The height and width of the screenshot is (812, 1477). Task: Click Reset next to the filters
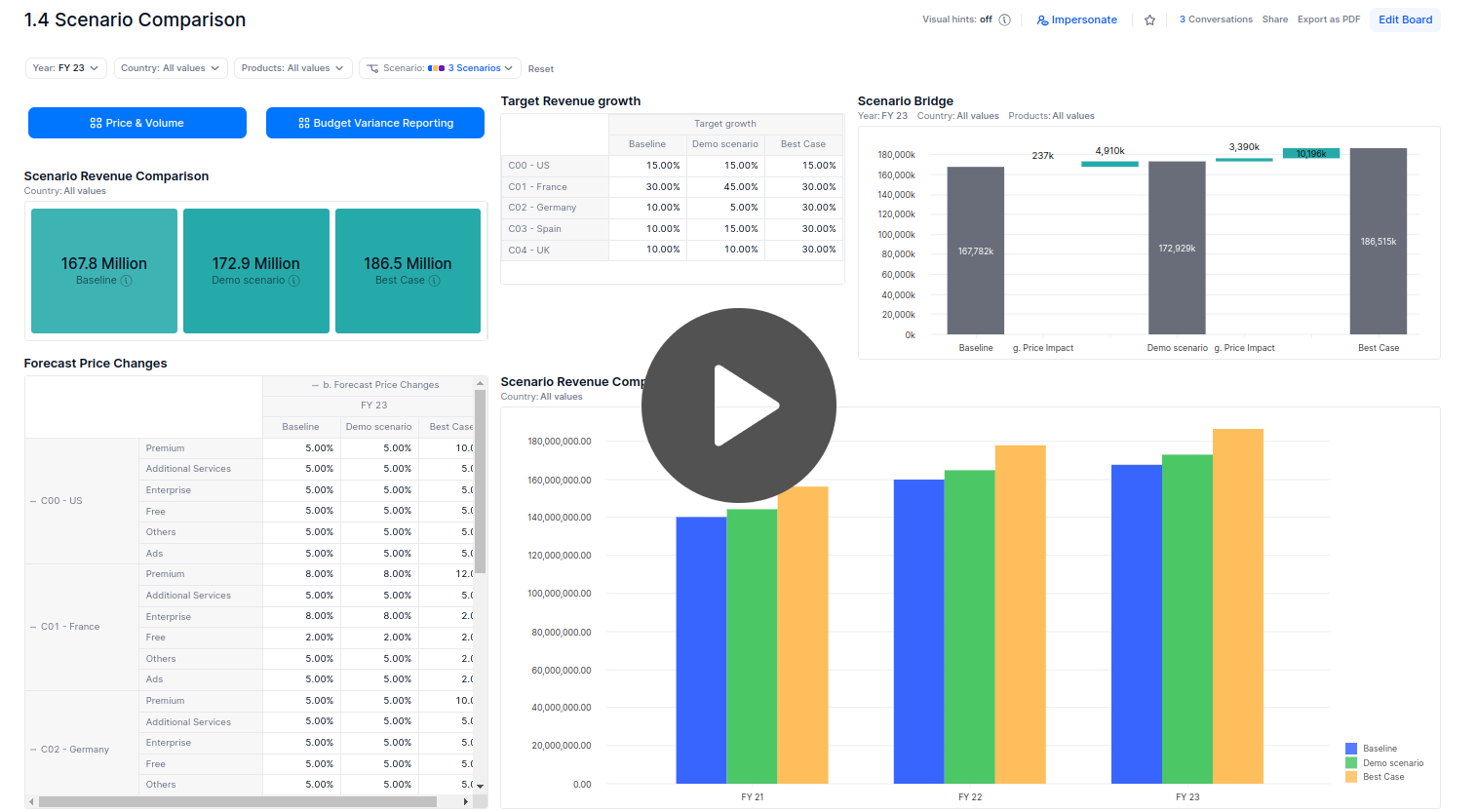[541, 69]
